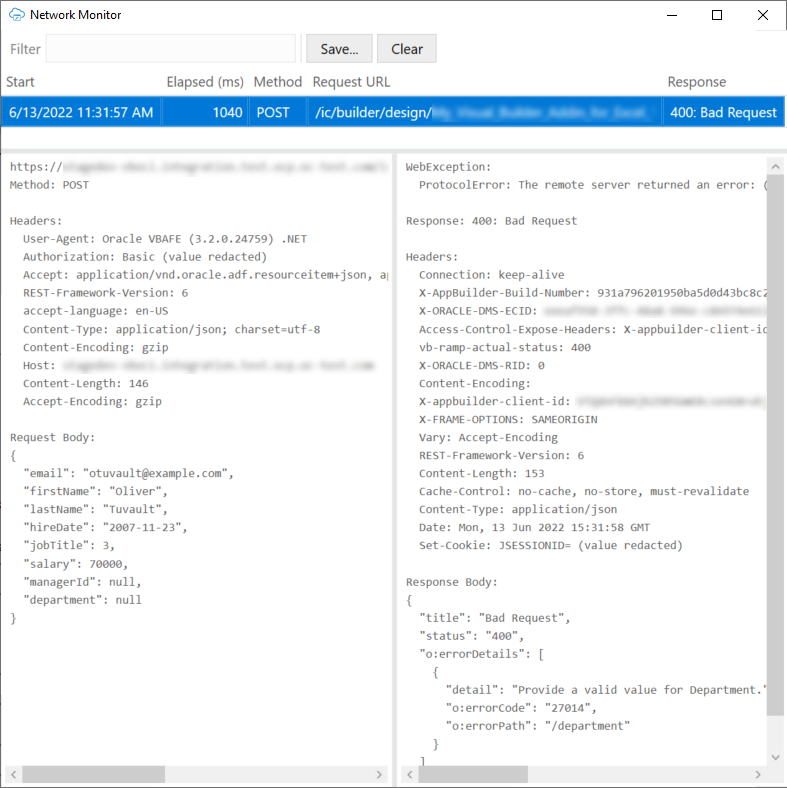Click the request pane scroll-right arrow
This screenshot has width=787, height=788.
pos(379,774)
